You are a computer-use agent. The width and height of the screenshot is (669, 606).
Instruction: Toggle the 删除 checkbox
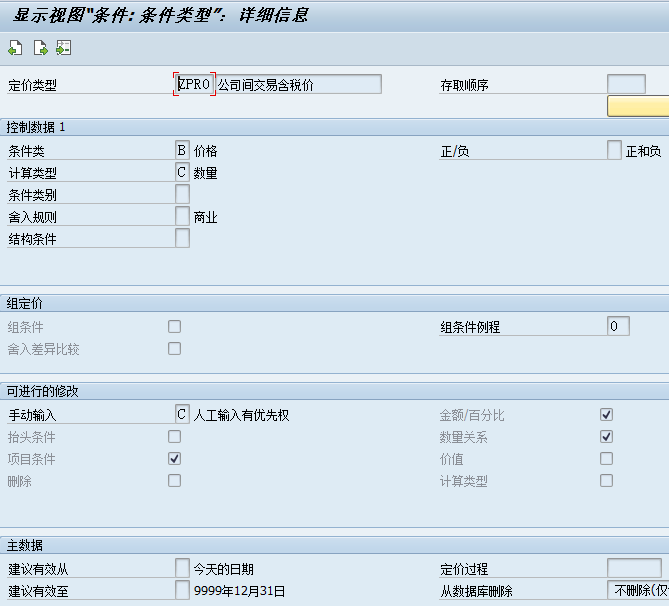click(175, 481)
